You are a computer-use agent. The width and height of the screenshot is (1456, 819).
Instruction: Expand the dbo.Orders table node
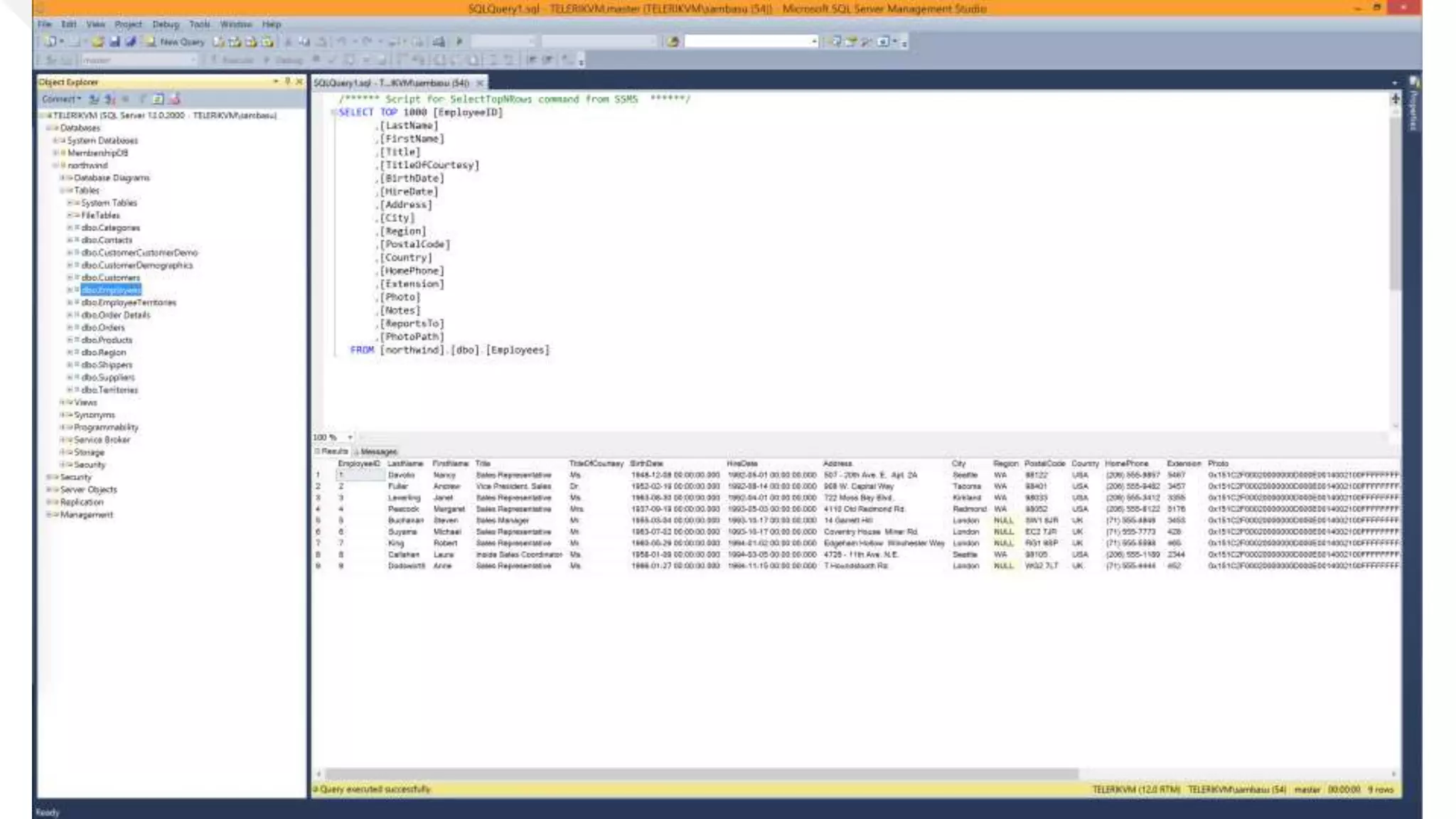(70, 328)
